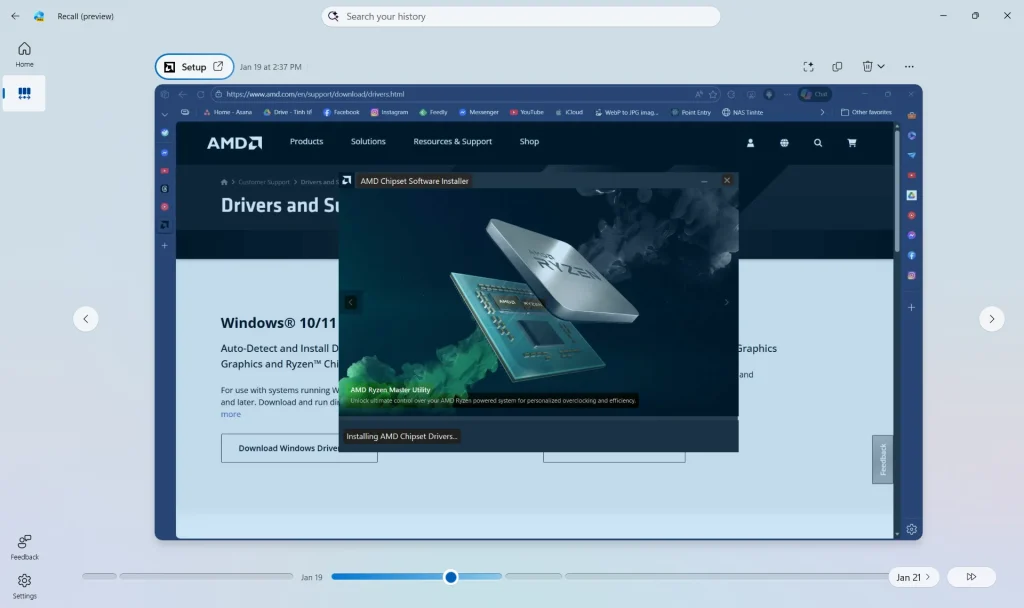The height and width of the screenshot is (608, 1024).
Task: Open the three-dot more options menu
Action: tap(908, 67)
